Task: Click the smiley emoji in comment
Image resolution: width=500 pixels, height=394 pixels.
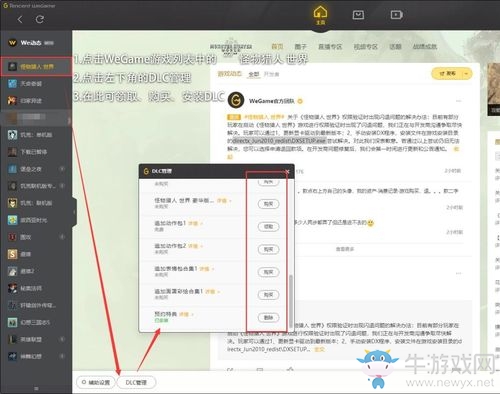Action: (x=370, y=222)
